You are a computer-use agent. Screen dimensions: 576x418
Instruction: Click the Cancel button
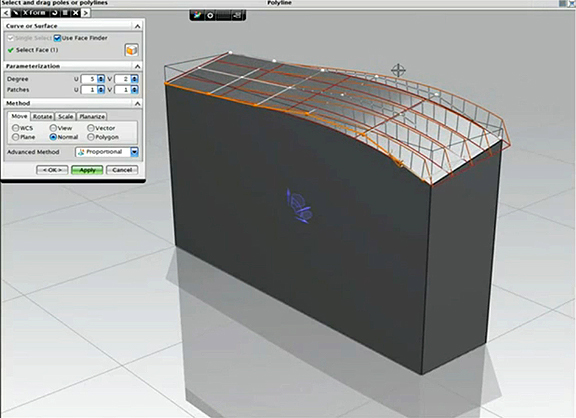pos(122,170)
